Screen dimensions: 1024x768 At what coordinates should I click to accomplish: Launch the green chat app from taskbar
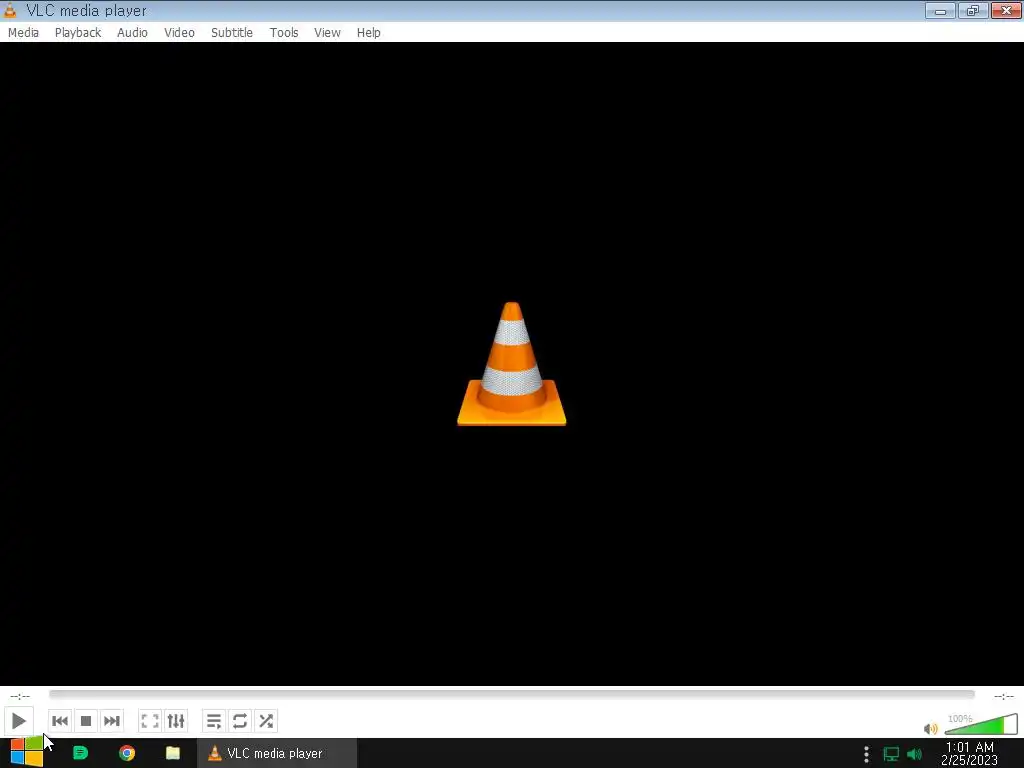[80, 753]
